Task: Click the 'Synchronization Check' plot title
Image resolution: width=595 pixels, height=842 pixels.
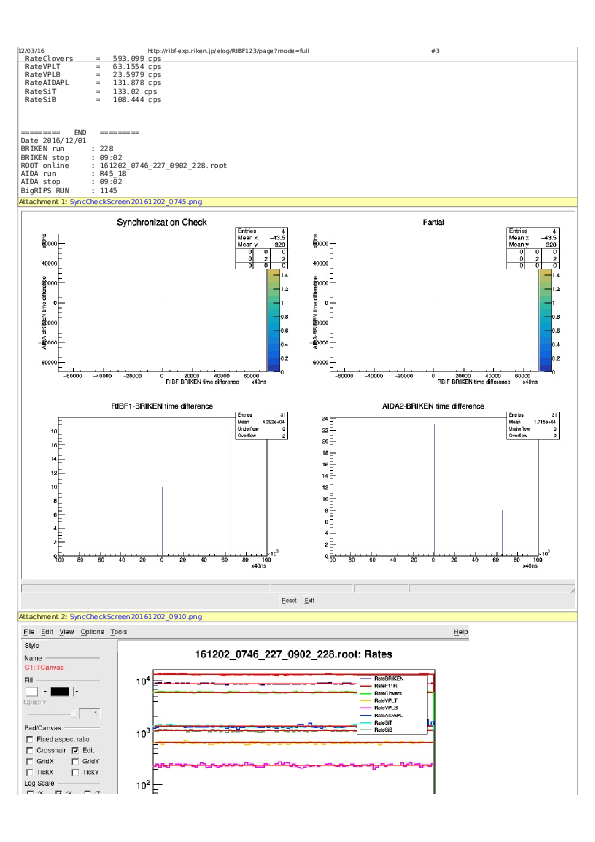Action: coord(162,222)
